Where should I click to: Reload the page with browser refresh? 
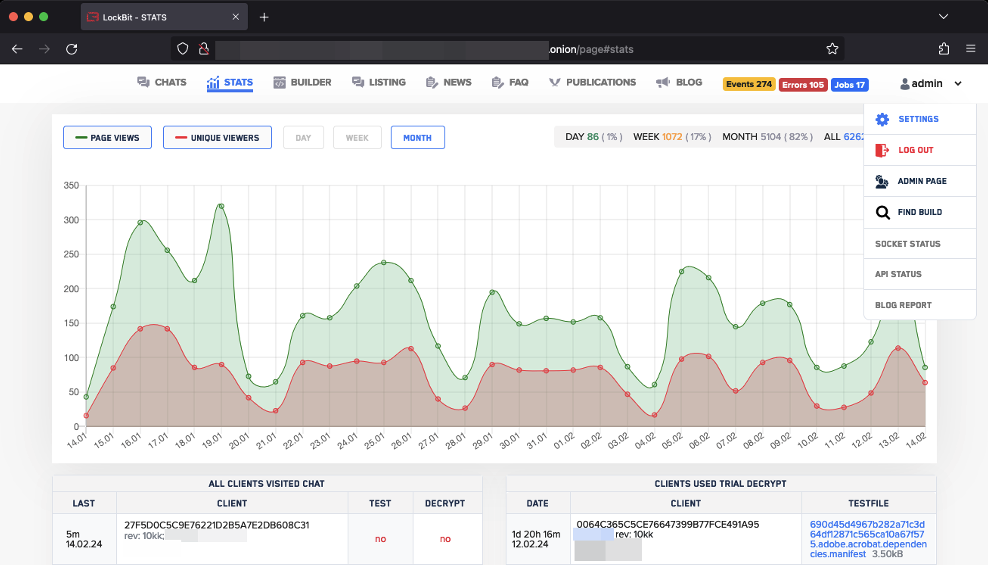[x=71, y=48]
